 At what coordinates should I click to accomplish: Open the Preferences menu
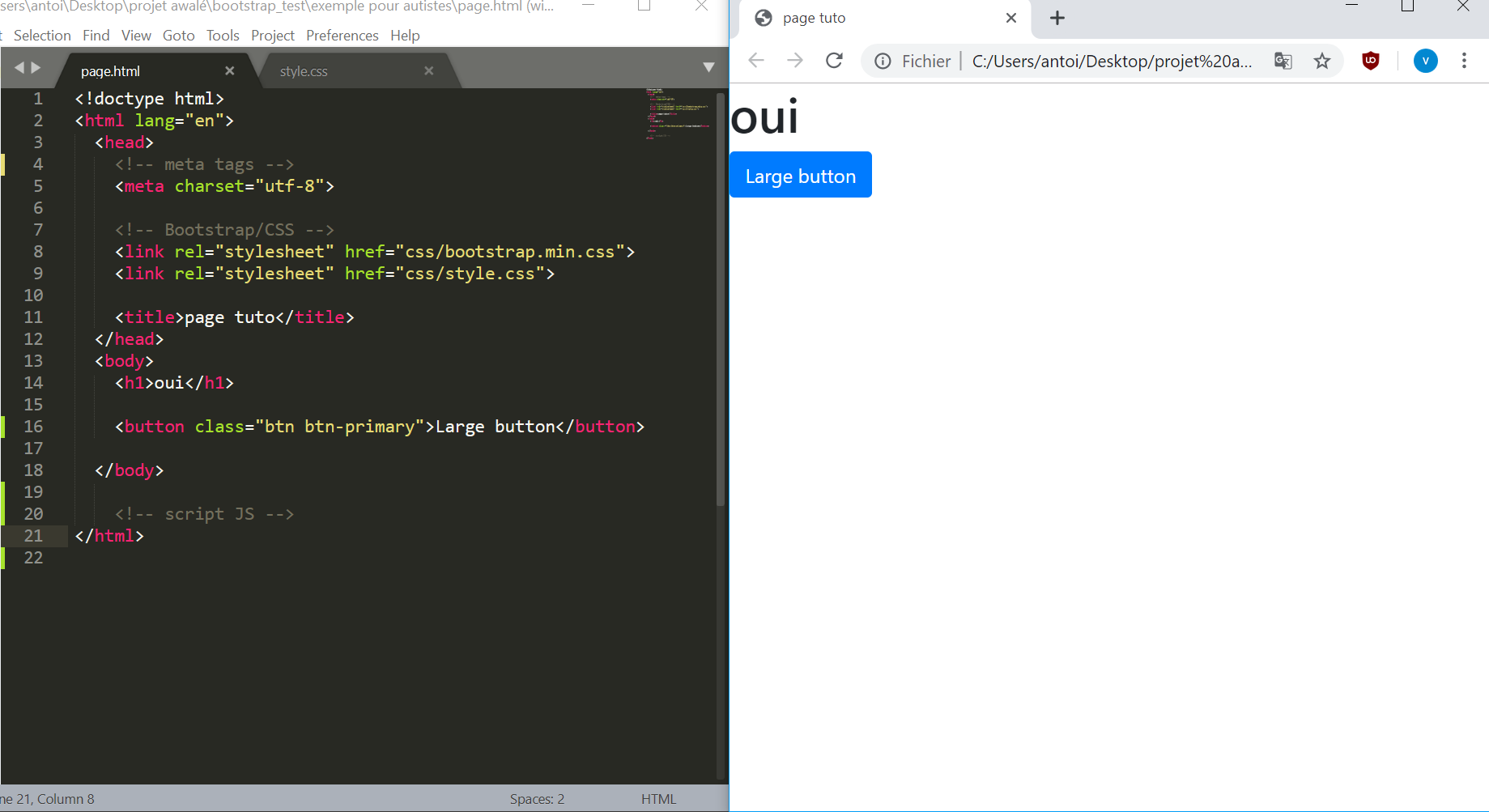tap(342, 36)
